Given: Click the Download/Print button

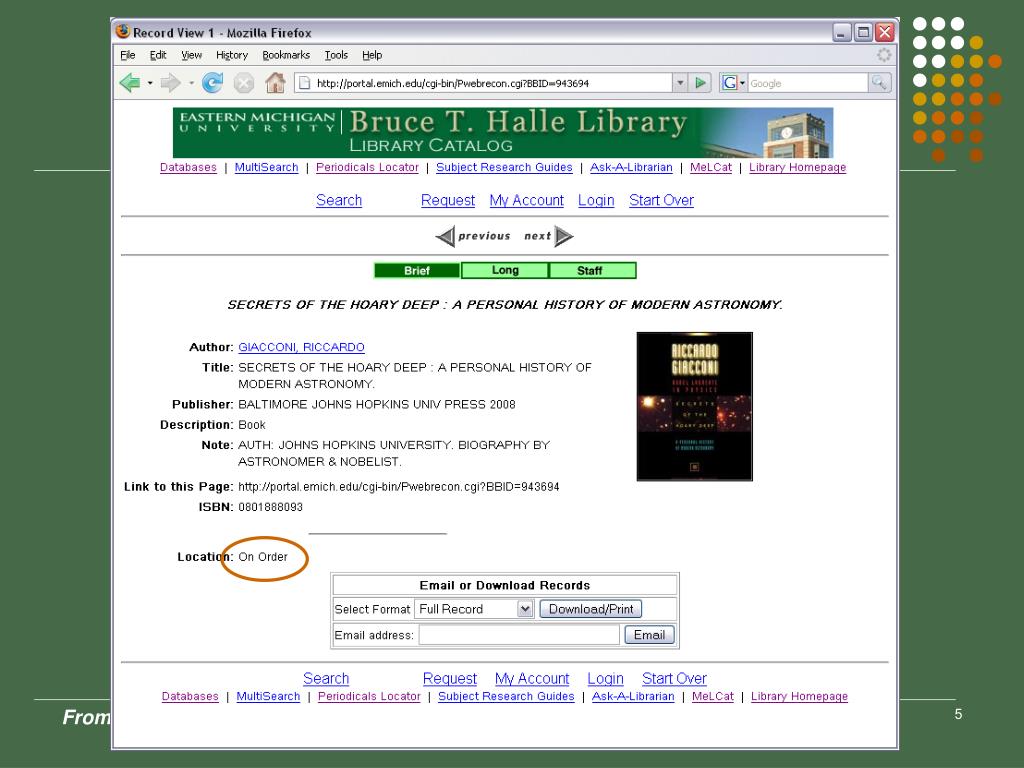Looking at the screenshot, I should tap(591, 609).
